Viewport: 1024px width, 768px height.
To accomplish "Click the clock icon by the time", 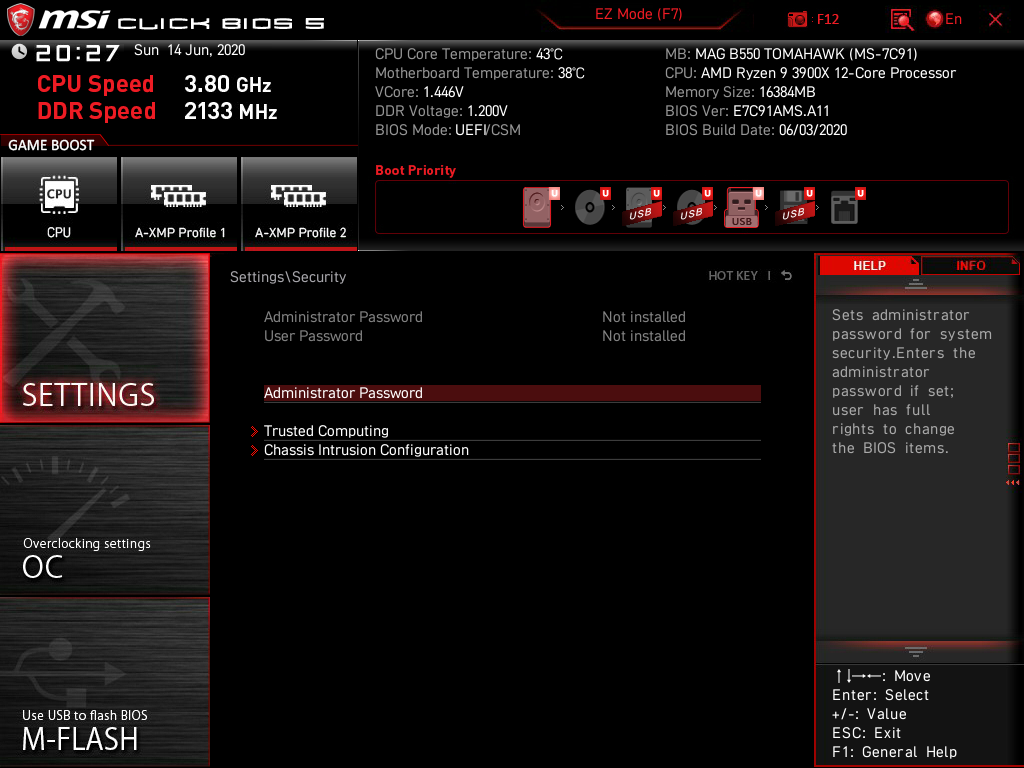I will (19, 52).
